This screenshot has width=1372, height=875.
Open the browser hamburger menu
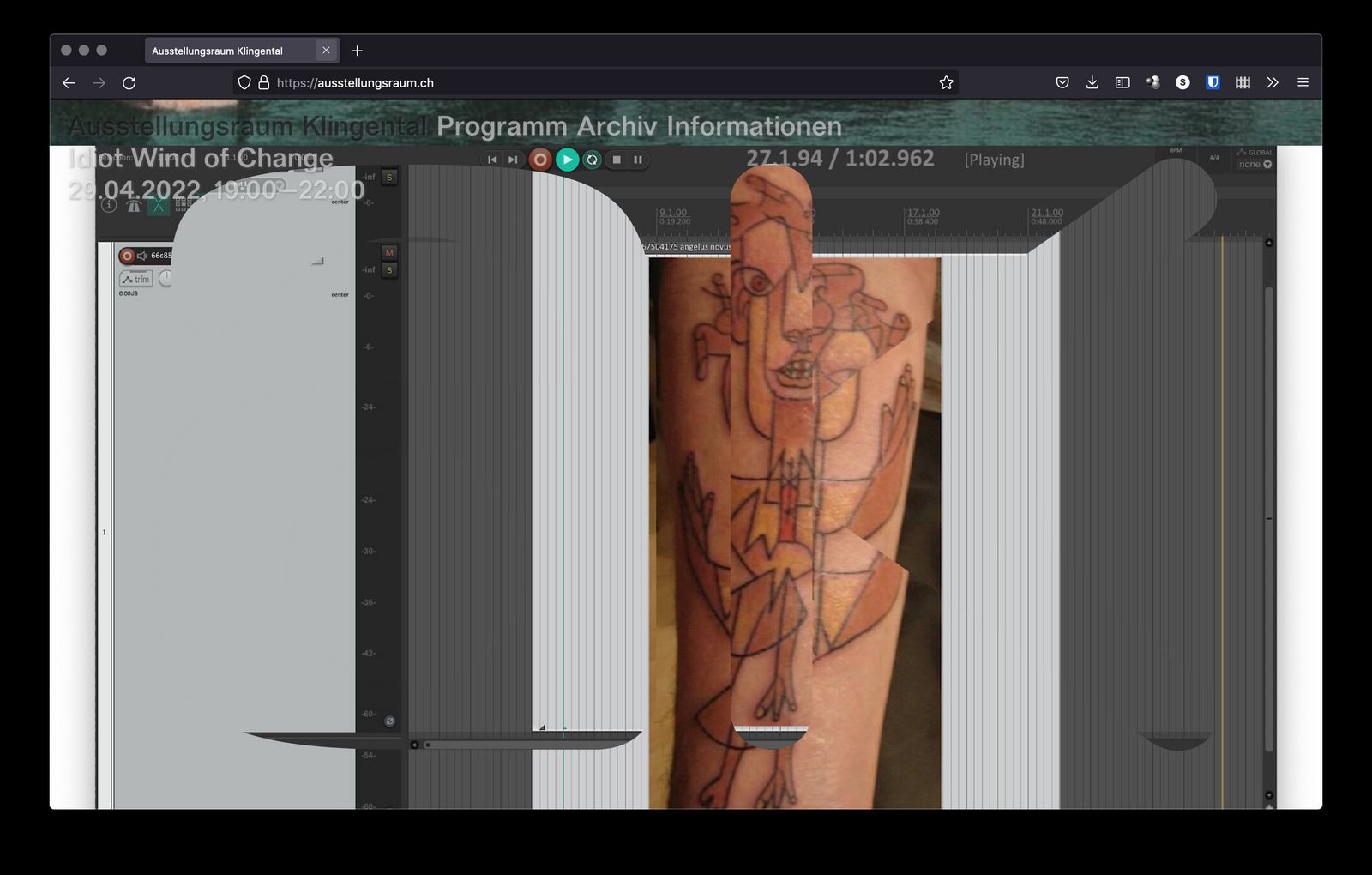pyautogui.click(x=1303, y=82)
